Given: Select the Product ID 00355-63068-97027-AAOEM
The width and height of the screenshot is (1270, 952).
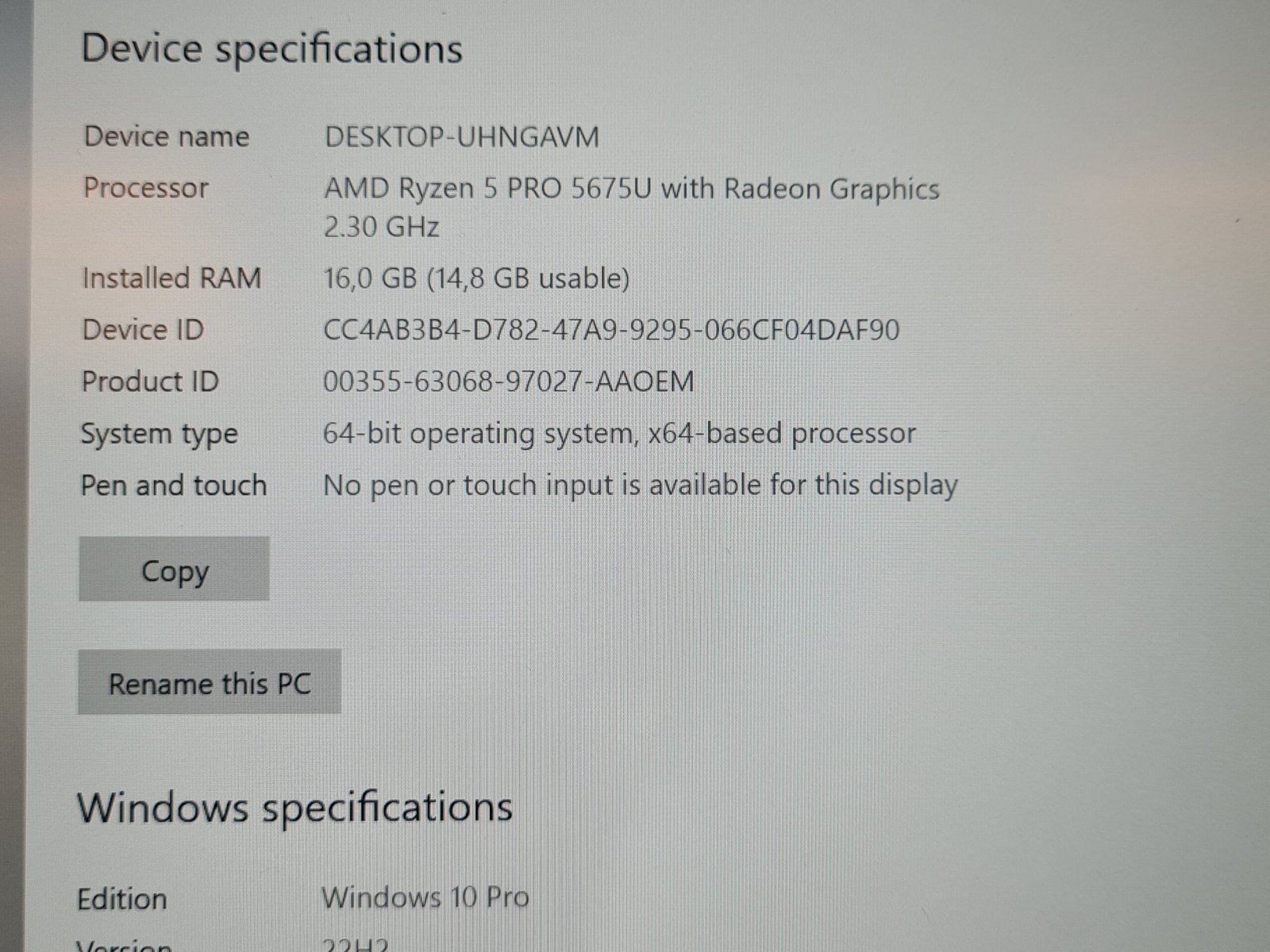Looking at the screenshot, I should [509, 382].
